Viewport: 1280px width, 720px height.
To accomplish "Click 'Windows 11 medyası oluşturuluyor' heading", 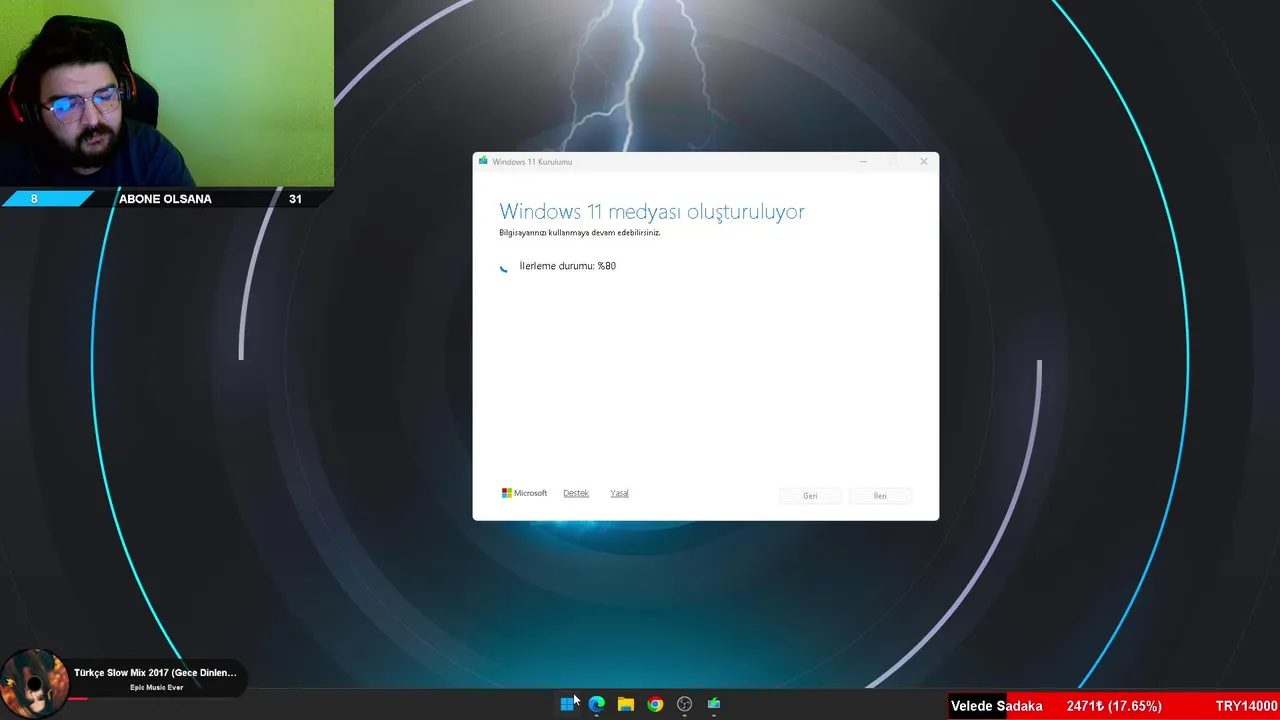I will (652, 212).
